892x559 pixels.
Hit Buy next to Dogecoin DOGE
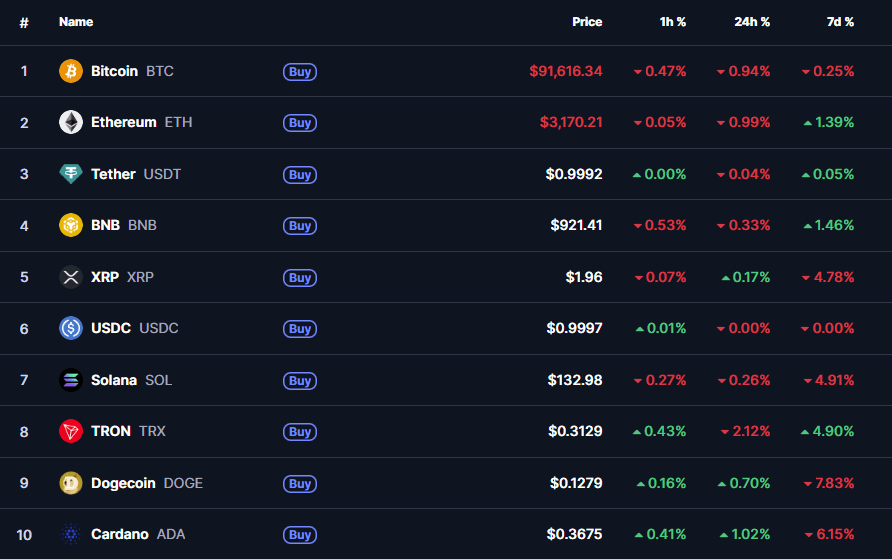tap(300, 484)
